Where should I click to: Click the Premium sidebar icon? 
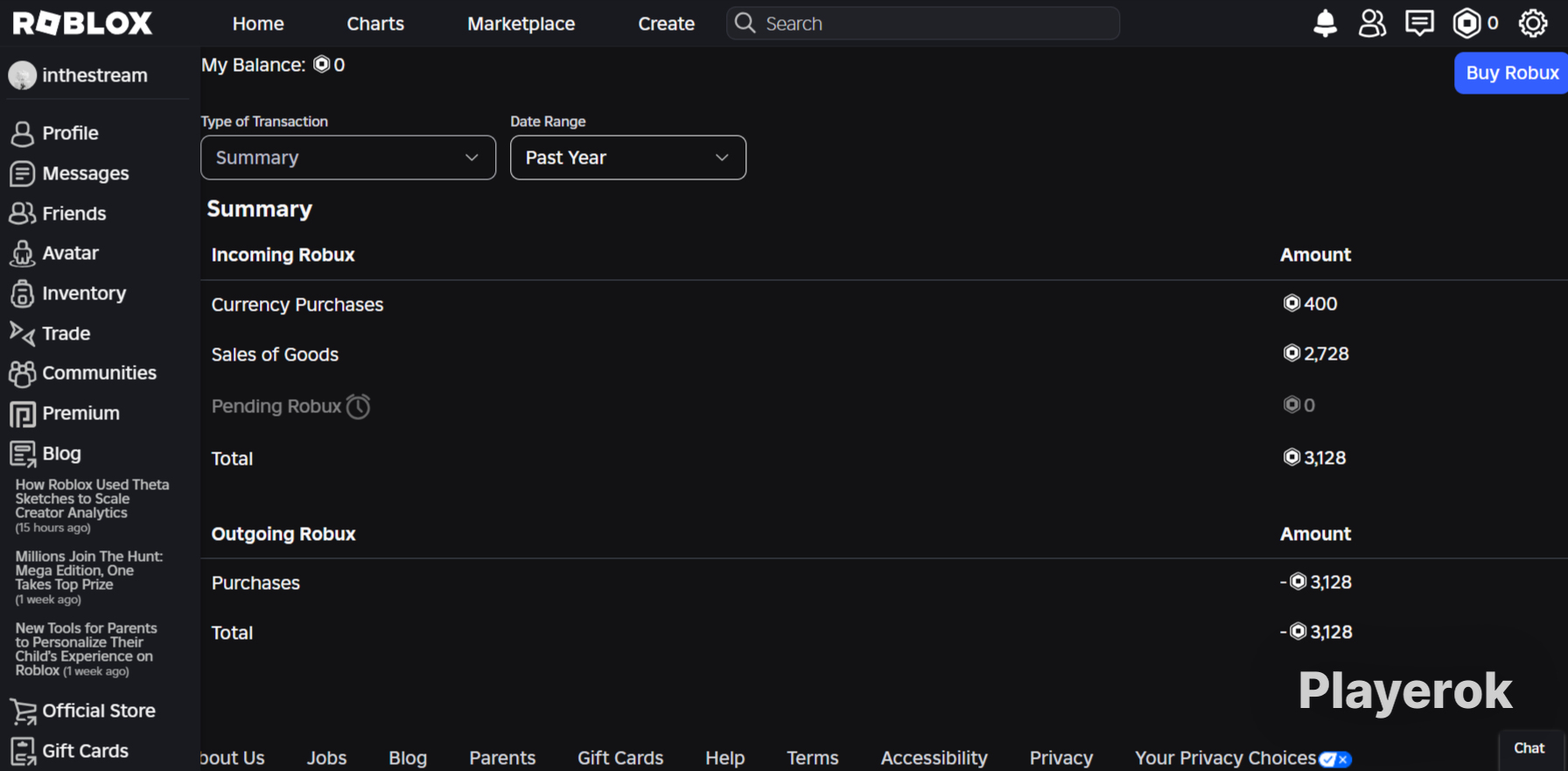[22, 414]
